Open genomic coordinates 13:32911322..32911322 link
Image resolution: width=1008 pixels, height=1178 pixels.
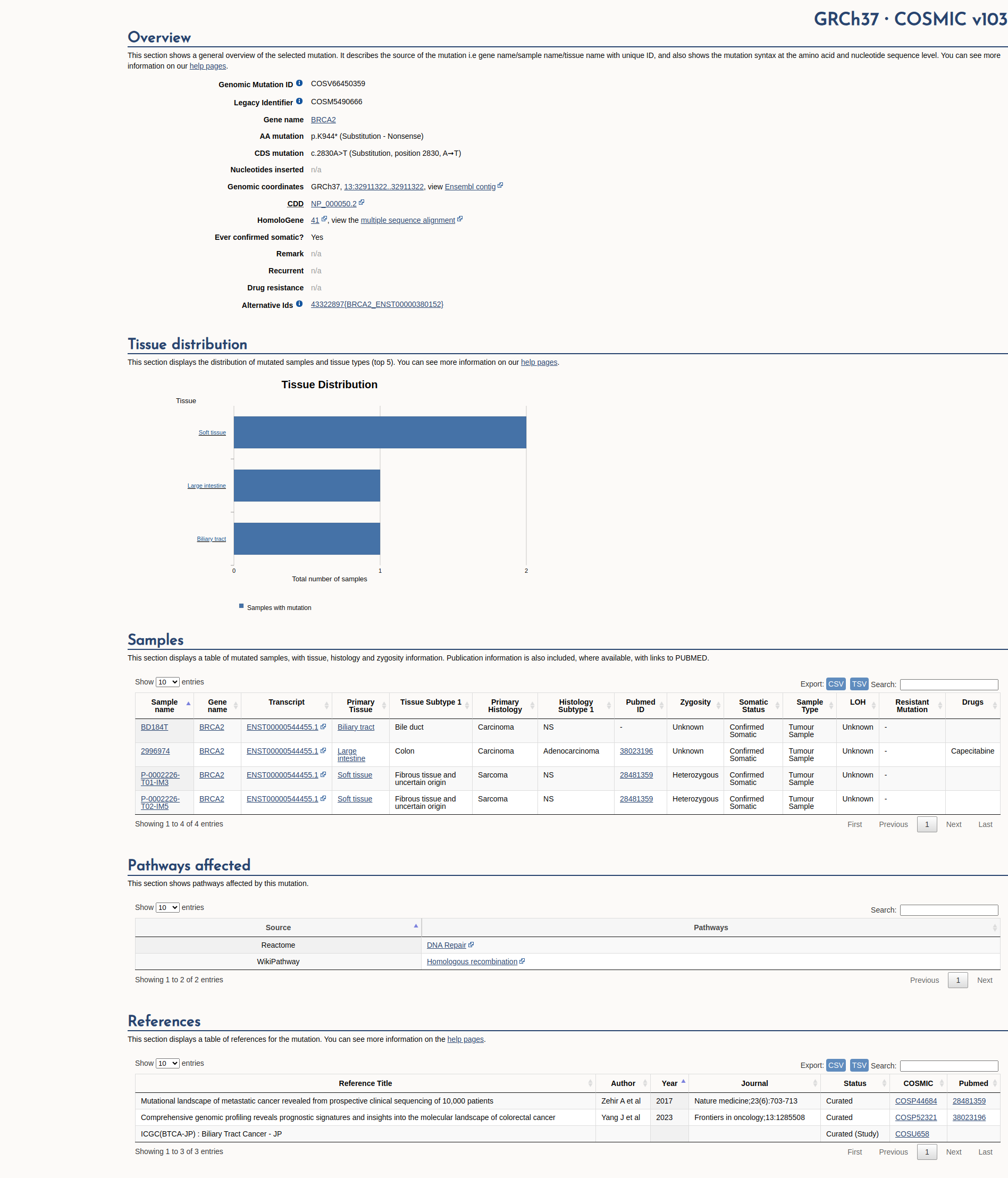[x=383, y=187]
